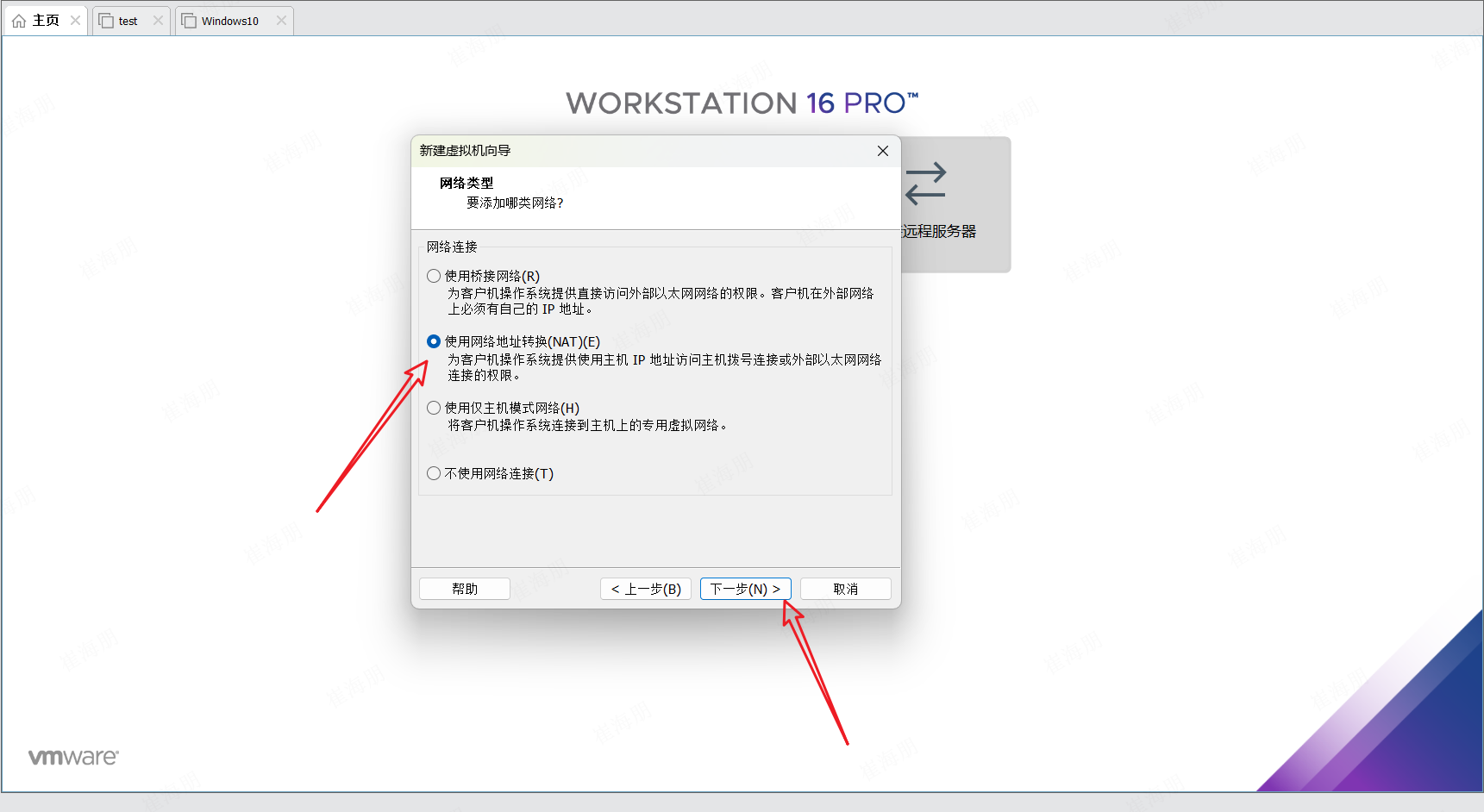Cancel the wizard with 取消 button
The image size is (1484, 812).
coord(845,589)
